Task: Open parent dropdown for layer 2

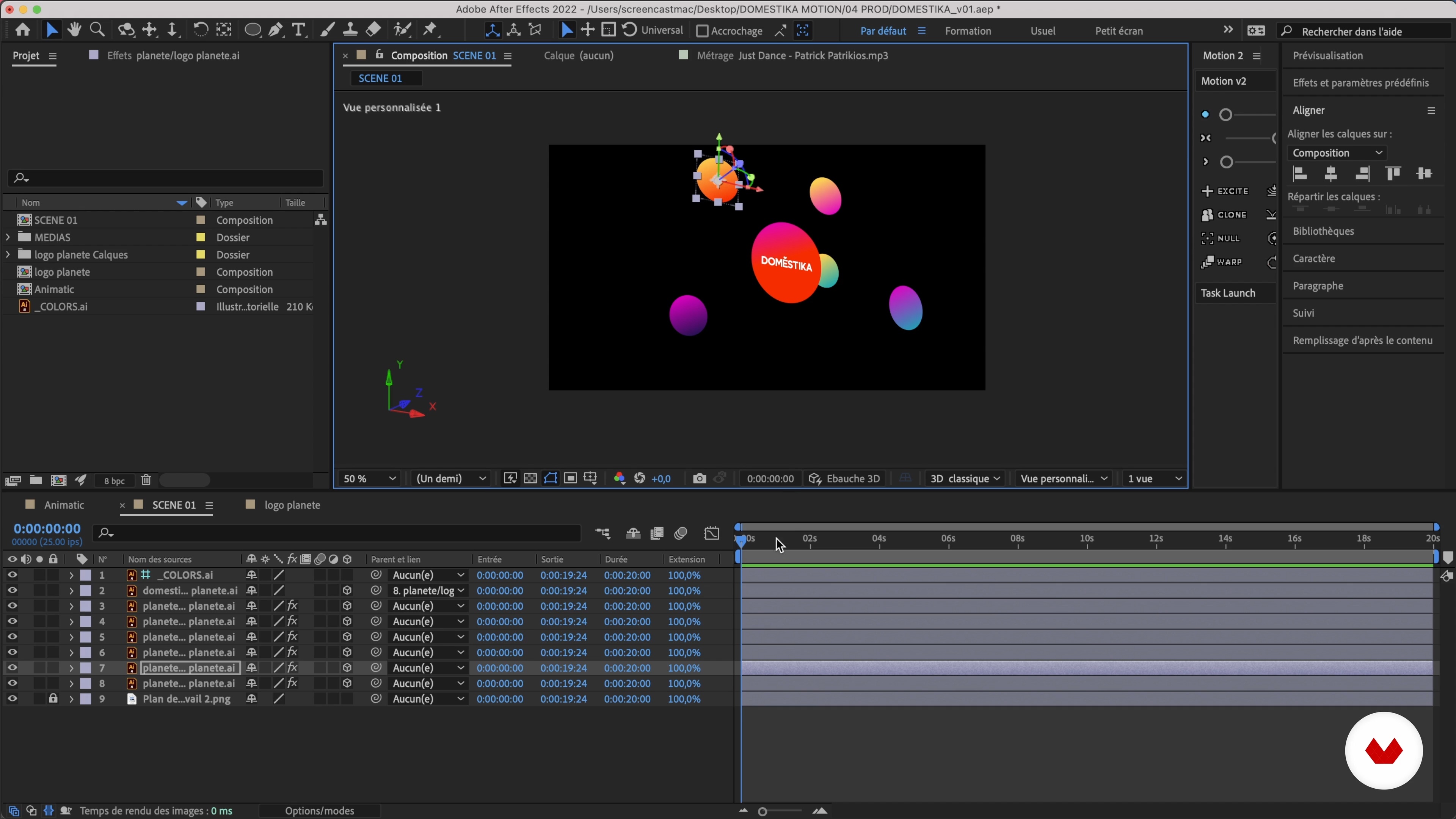Action: pyautogui.click(x=428, y=591)
